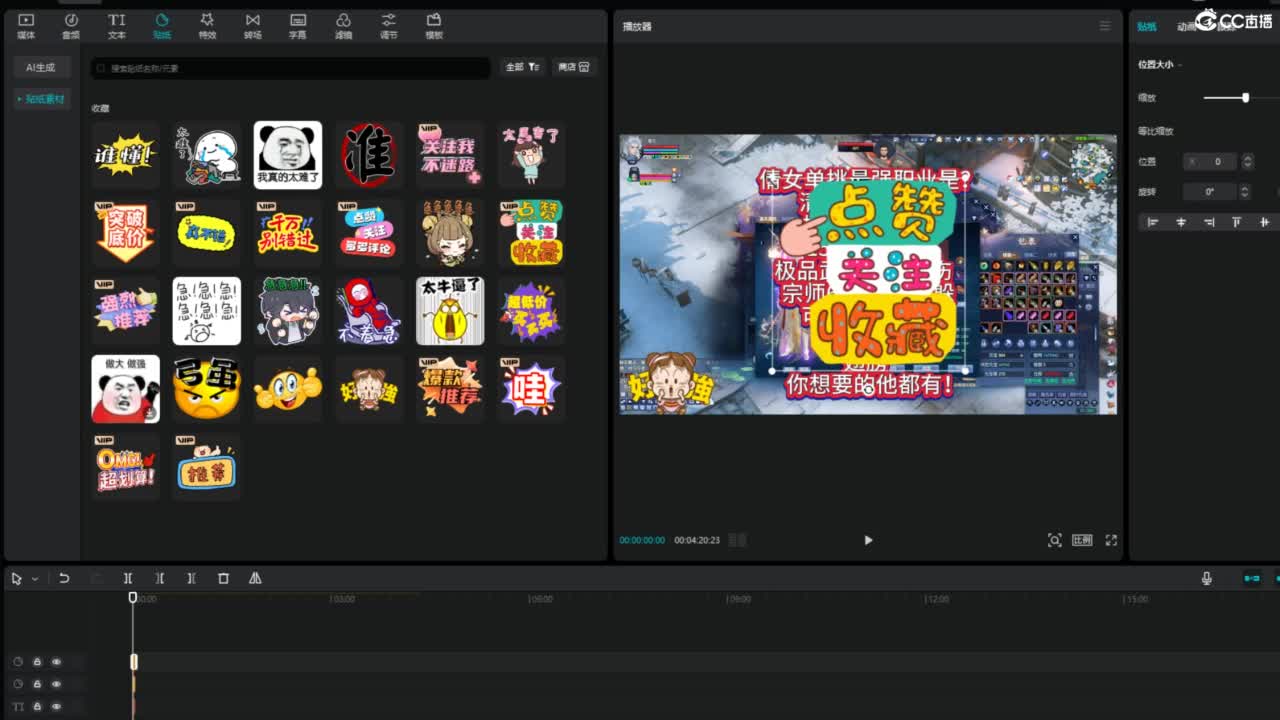Open the 模板 templates tab icon
The height and width of the screenshot is (720, 1280).
click(434, 26)
